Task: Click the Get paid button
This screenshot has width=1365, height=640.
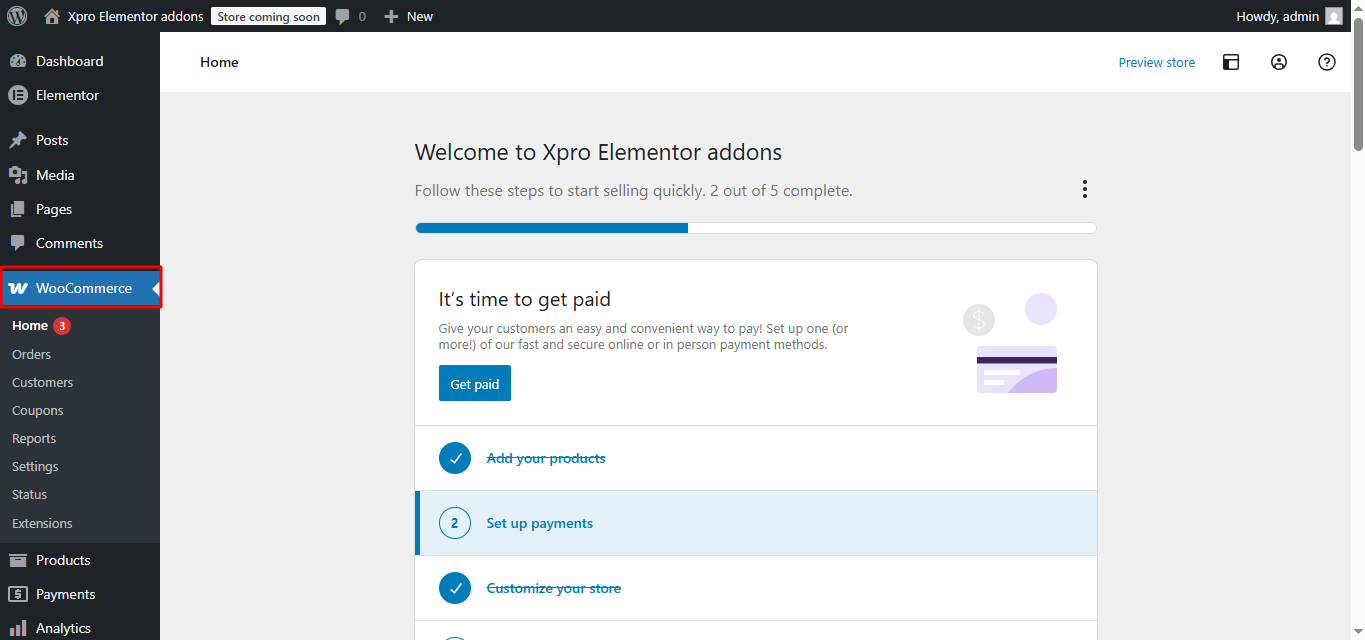Action: click(x=474, y=384)
